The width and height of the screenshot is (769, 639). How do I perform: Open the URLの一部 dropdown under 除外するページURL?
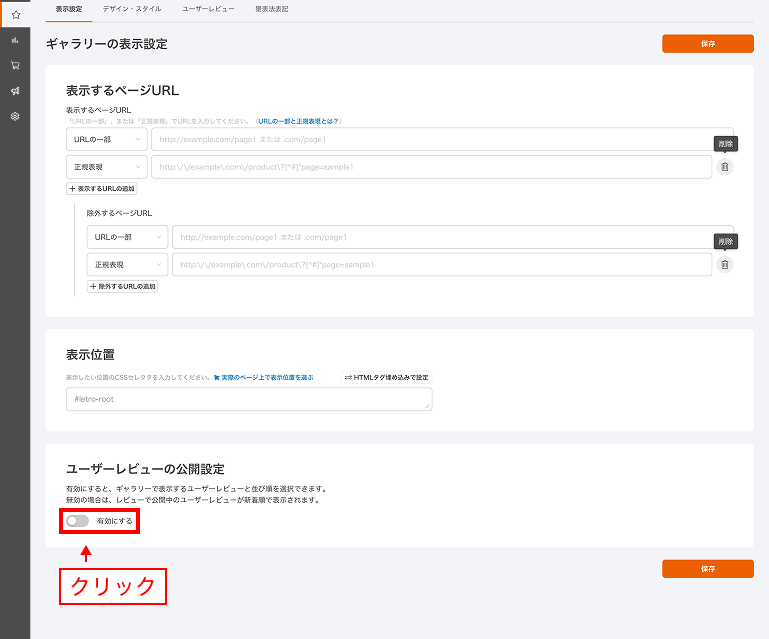[127, 237]
